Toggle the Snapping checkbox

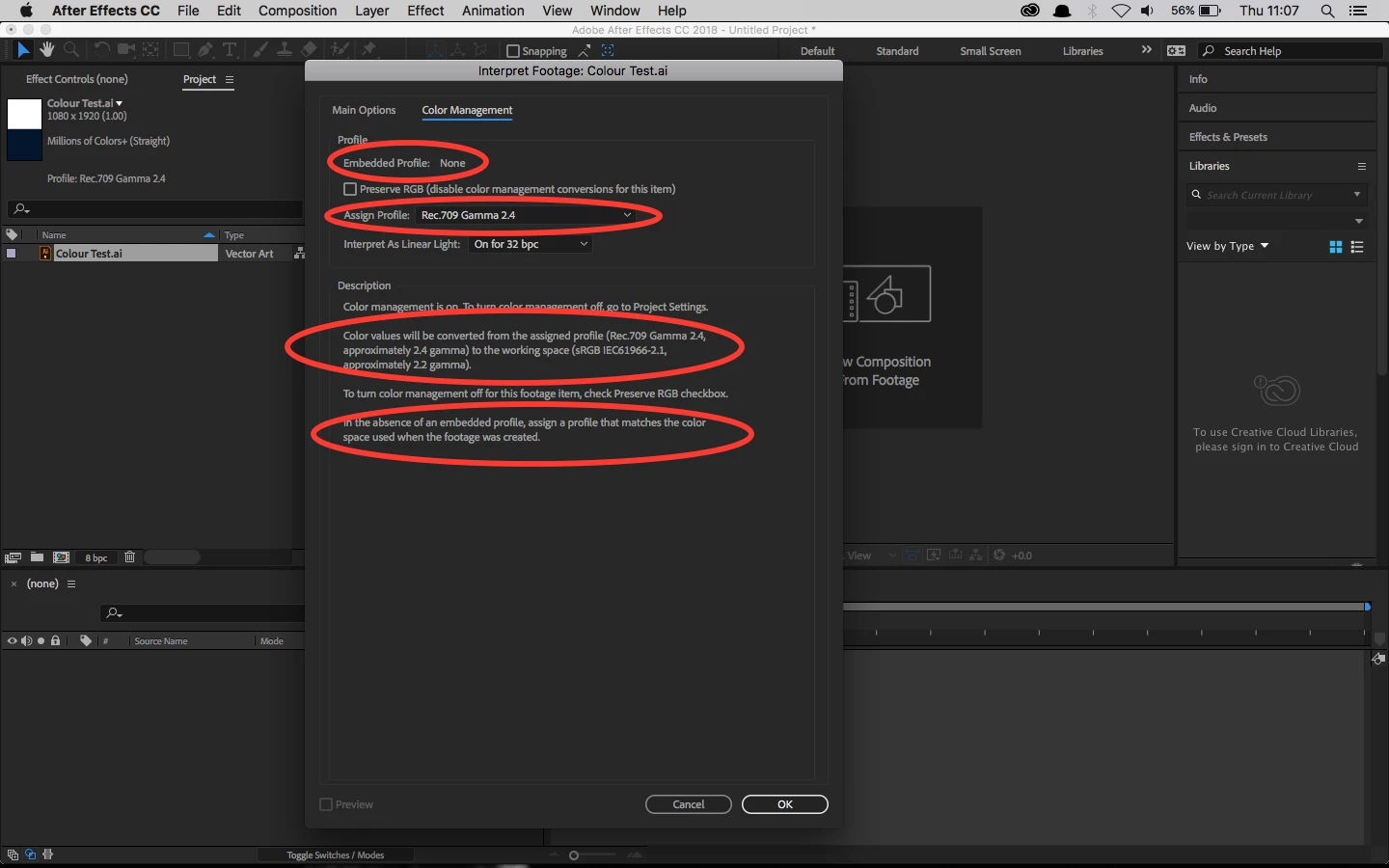click(x=513, y=51)
